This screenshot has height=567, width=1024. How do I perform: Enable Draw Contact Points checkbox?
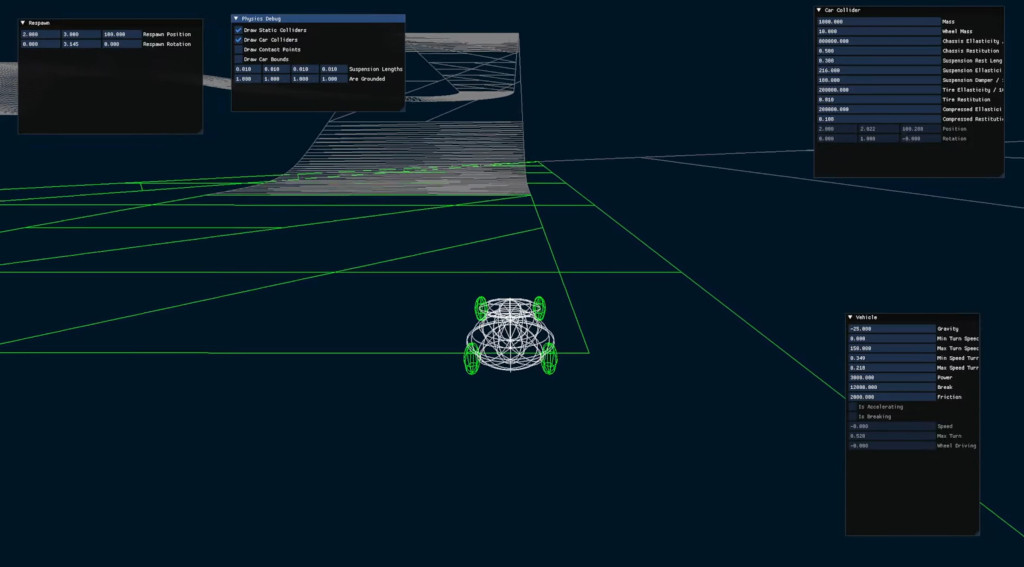click(238, 49)
